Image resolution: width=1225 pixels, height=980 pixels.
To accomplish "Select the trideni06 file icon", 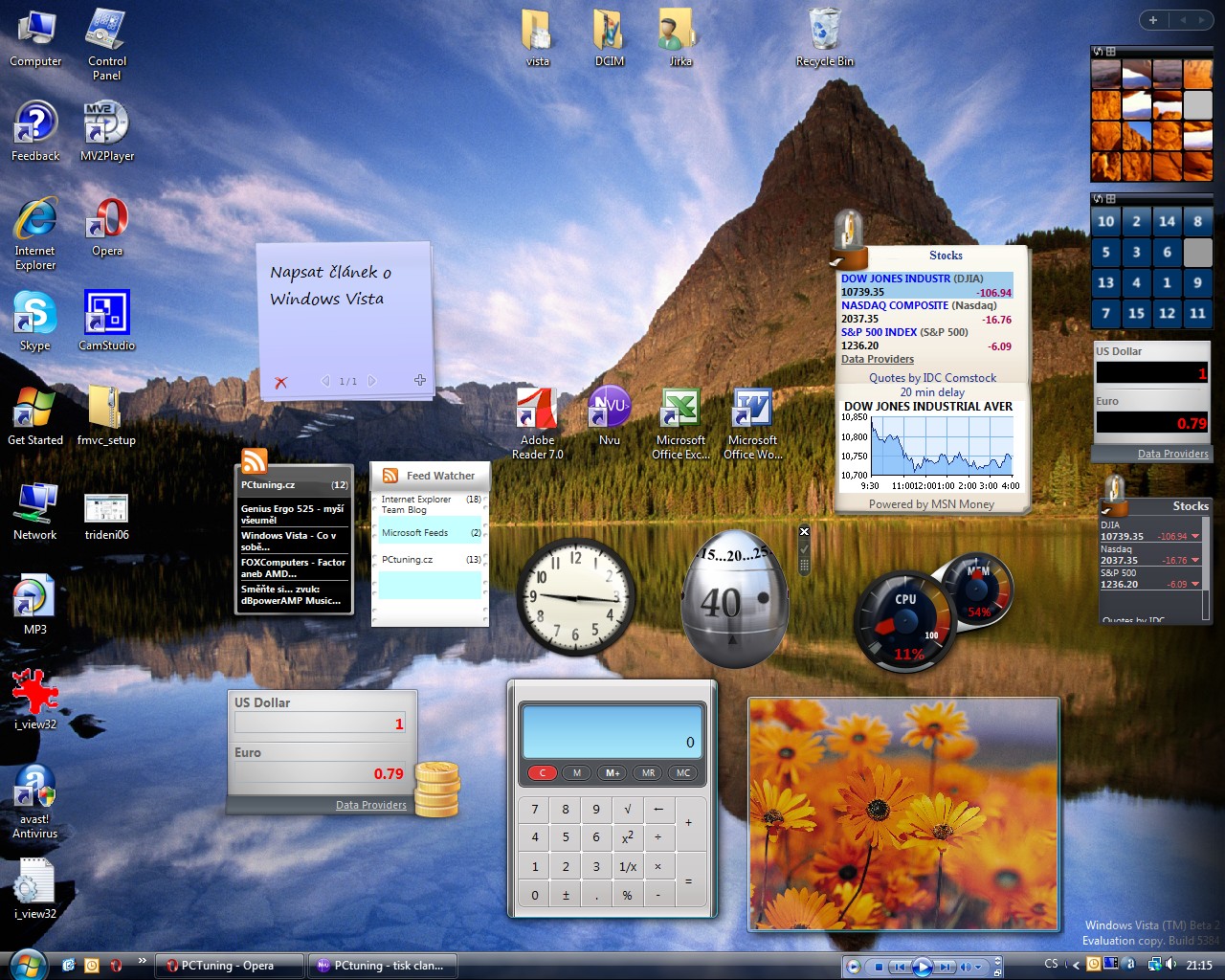I will (x=106, y=518).
